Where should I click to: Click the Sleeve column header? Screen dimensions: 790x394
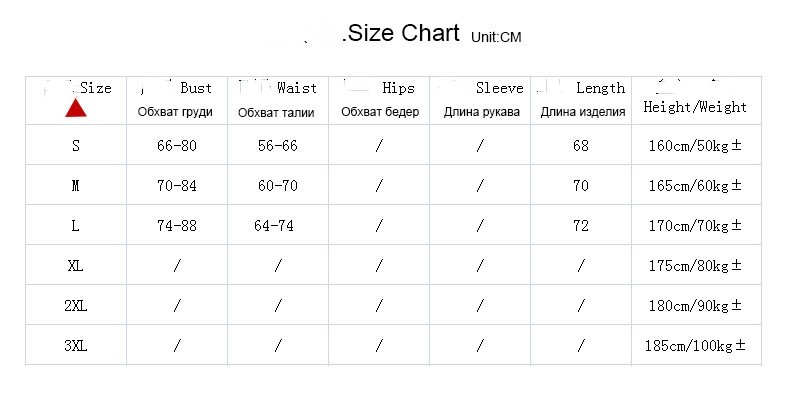[x=500, y=88]
